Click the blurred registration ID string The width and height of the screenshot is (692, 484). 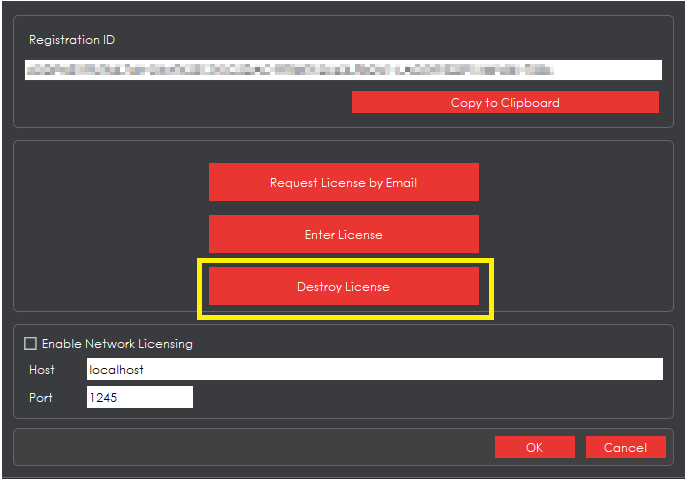pos(290,70)
